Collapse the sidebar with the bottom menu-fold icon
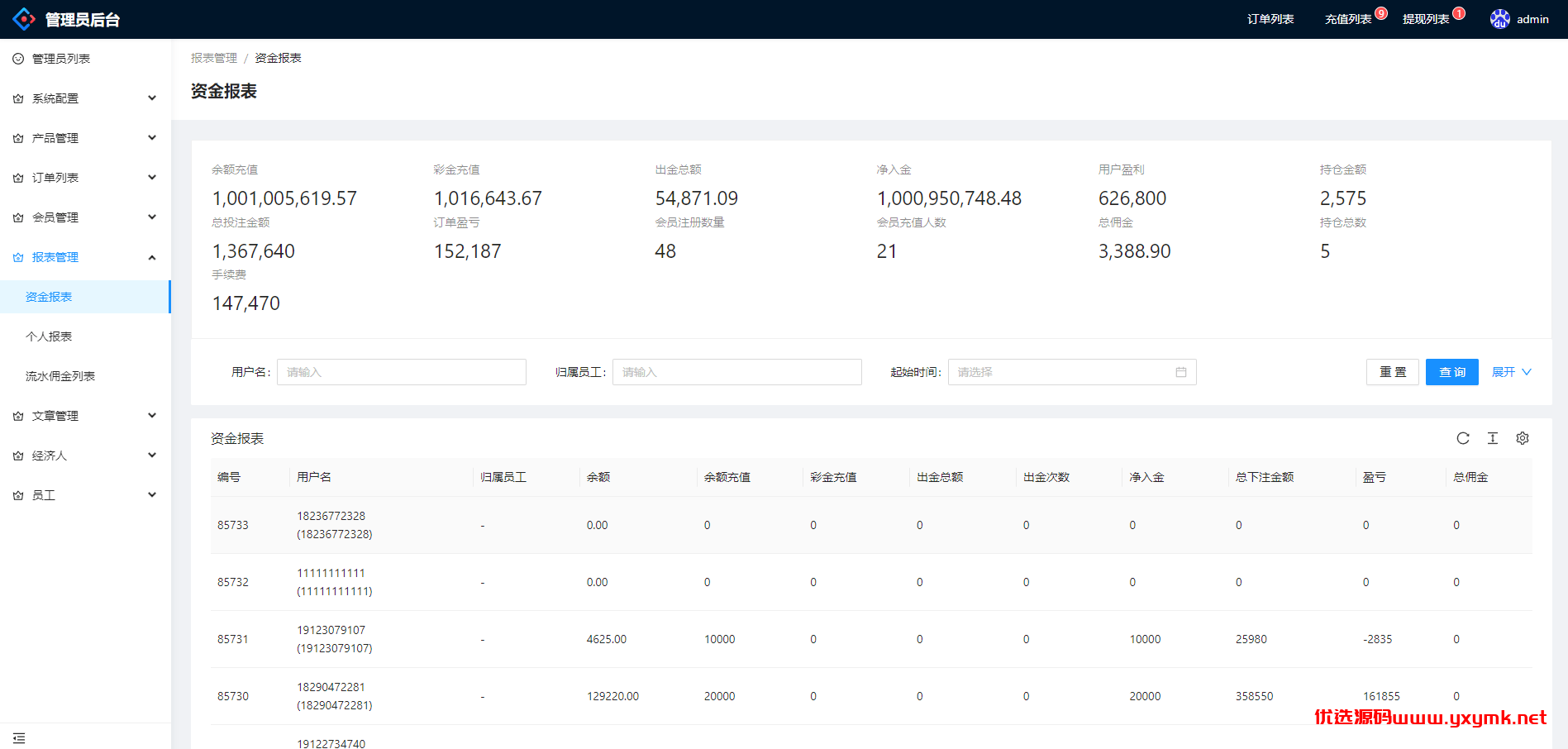The image size is (1568, 749). [19, 737]
